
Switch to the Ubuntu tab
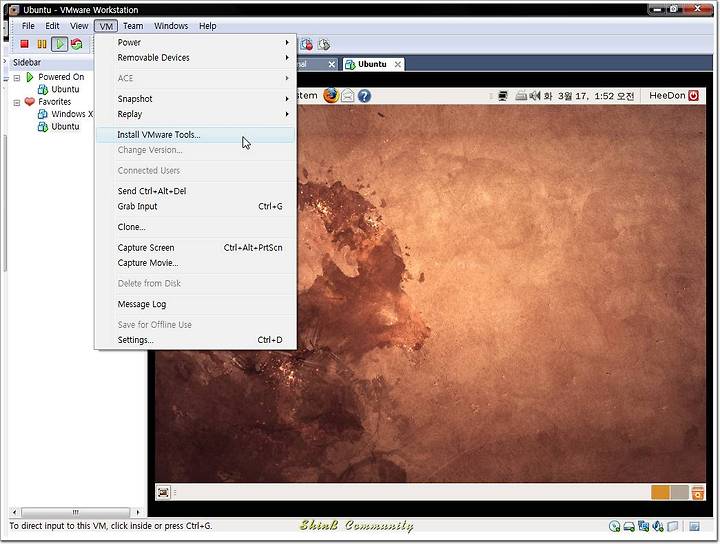(x=372, y=64)
